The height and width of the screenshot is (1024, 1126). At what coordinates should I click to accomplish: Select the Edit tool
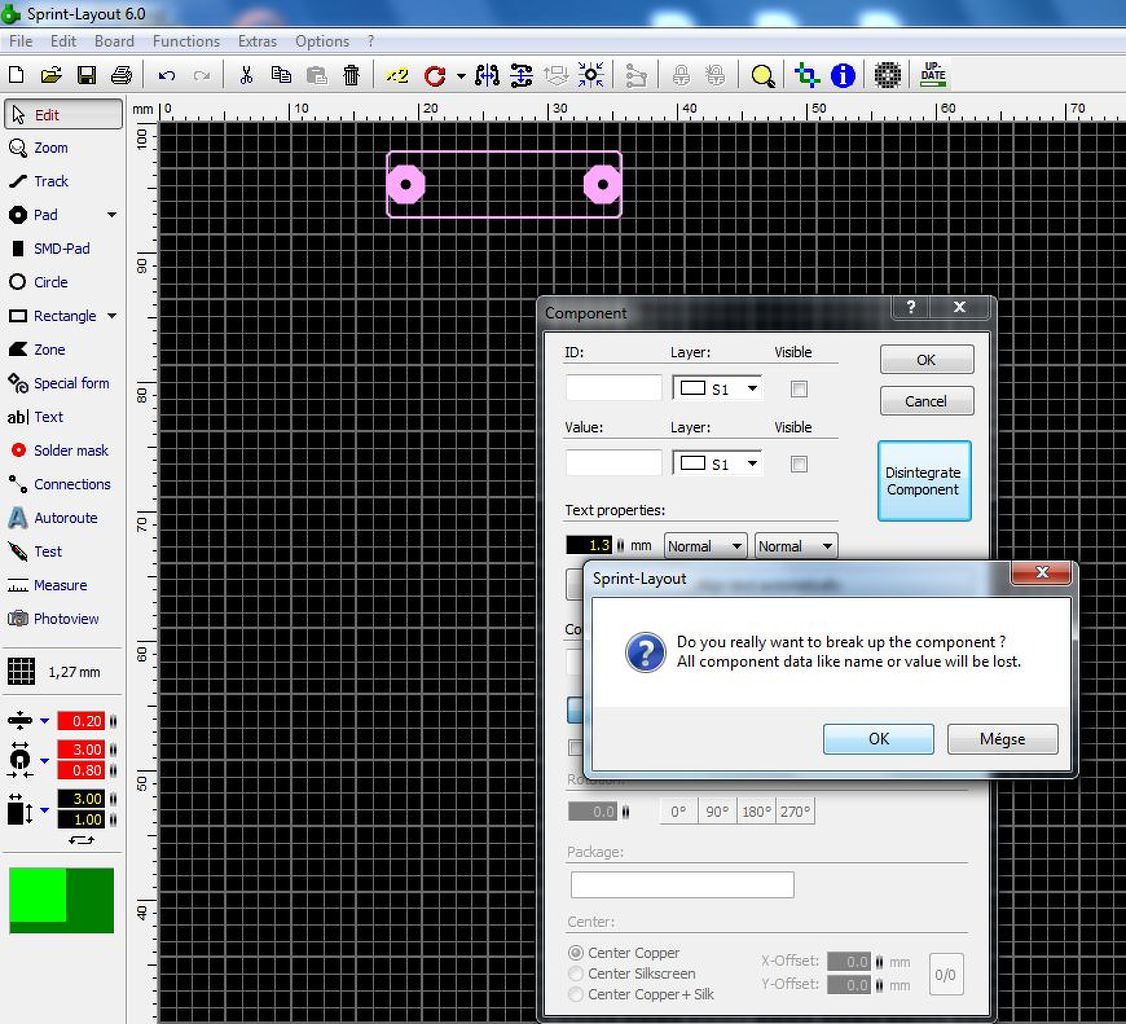(x=63, y=114)
